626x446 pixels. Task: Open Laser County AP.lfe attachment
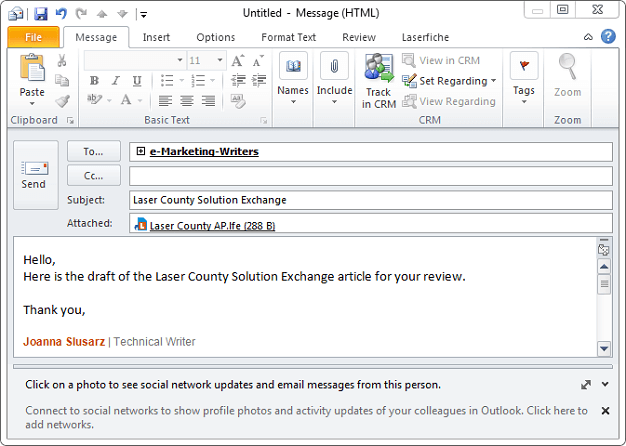[x=205, y=225]
